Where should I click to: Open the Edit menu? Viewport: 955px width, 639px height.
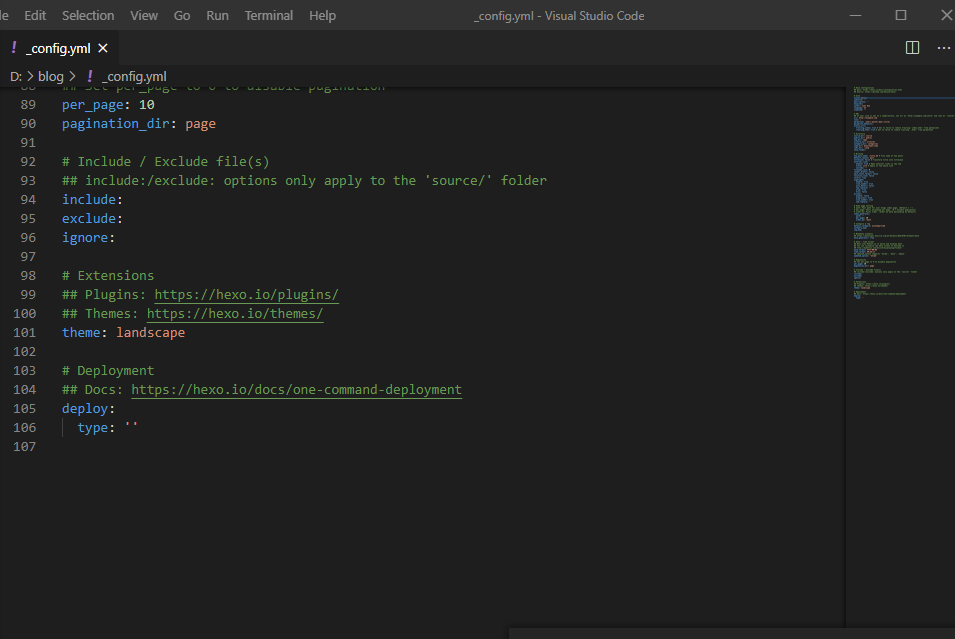pyautogui.click(x=35, y=16)
